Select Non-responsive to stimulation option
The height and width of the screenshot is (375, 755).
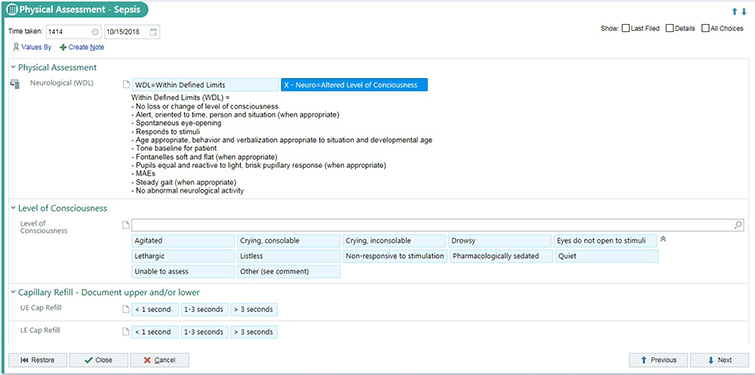tap(395, 256)
